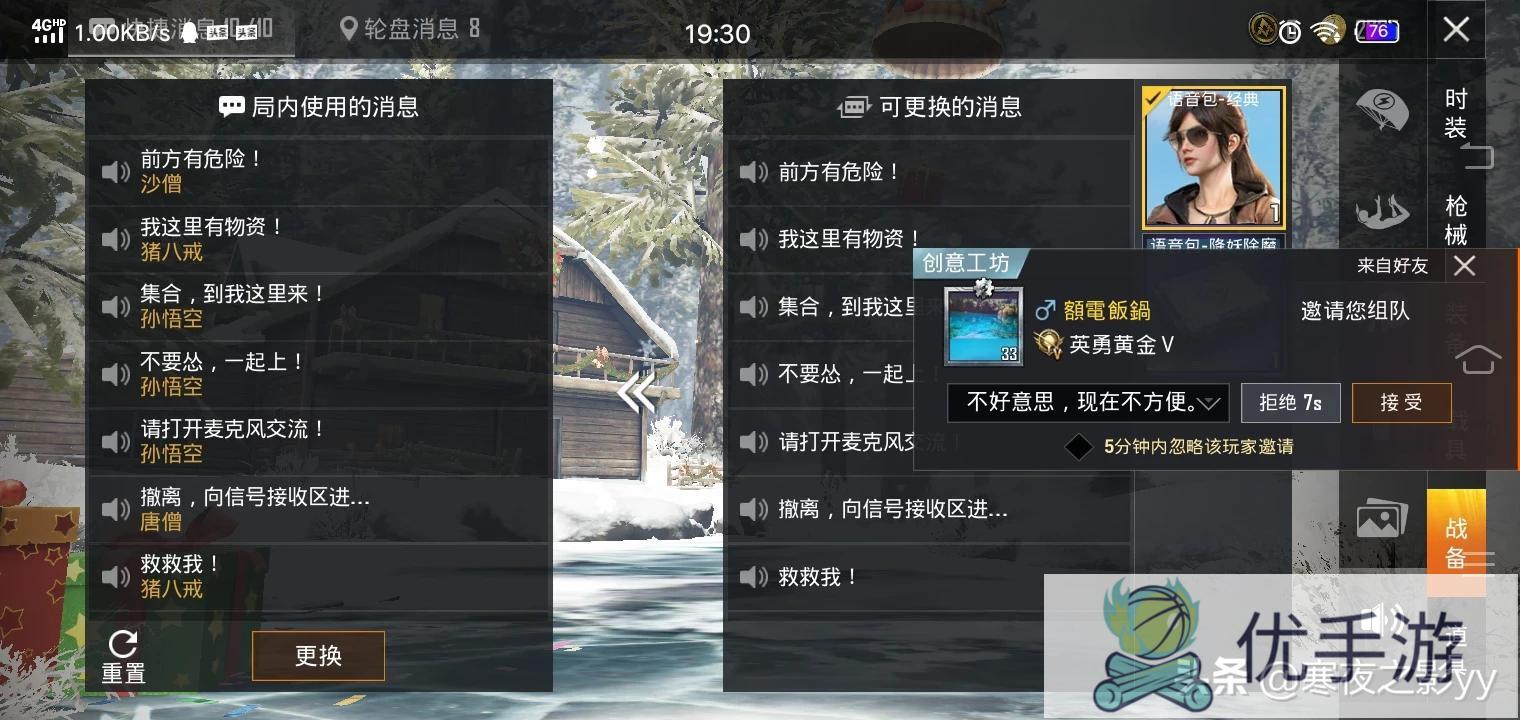Close the friend invite popup
The image size is (1520, 720).
1464,265
